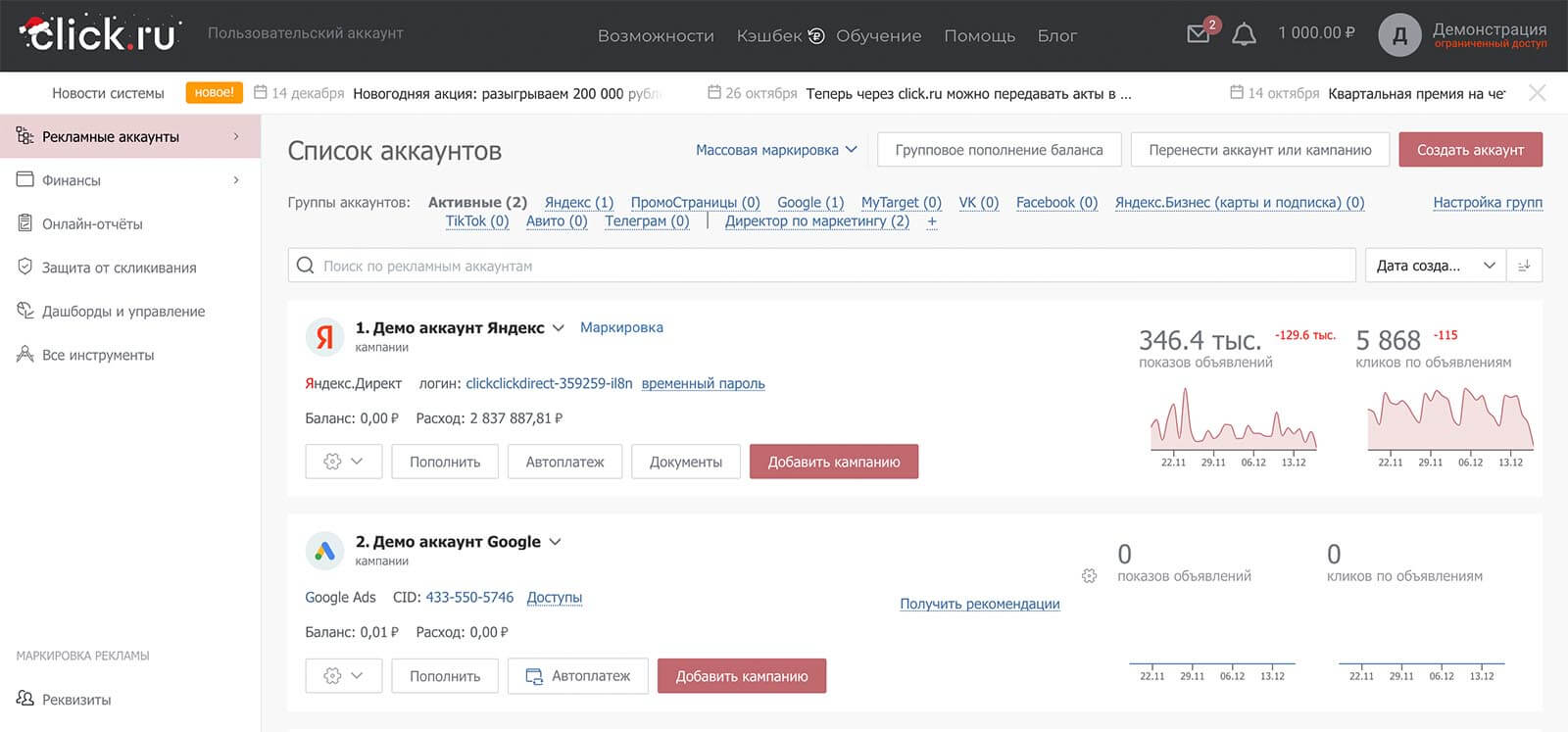Click Пополнить for the Google account
The image size is (1568, 732).
tap(445, 675)
